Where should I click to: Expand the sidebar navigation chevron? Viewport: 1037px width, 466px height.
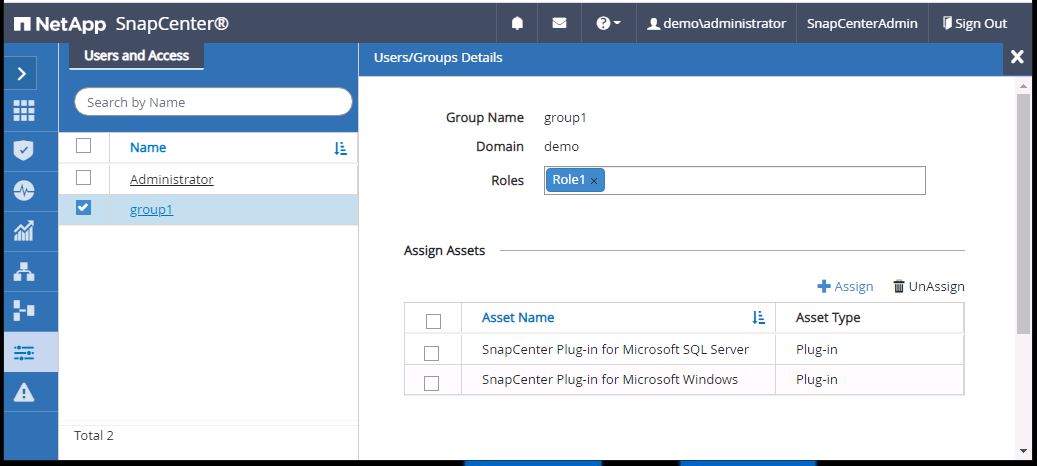[x=23, y=73]
